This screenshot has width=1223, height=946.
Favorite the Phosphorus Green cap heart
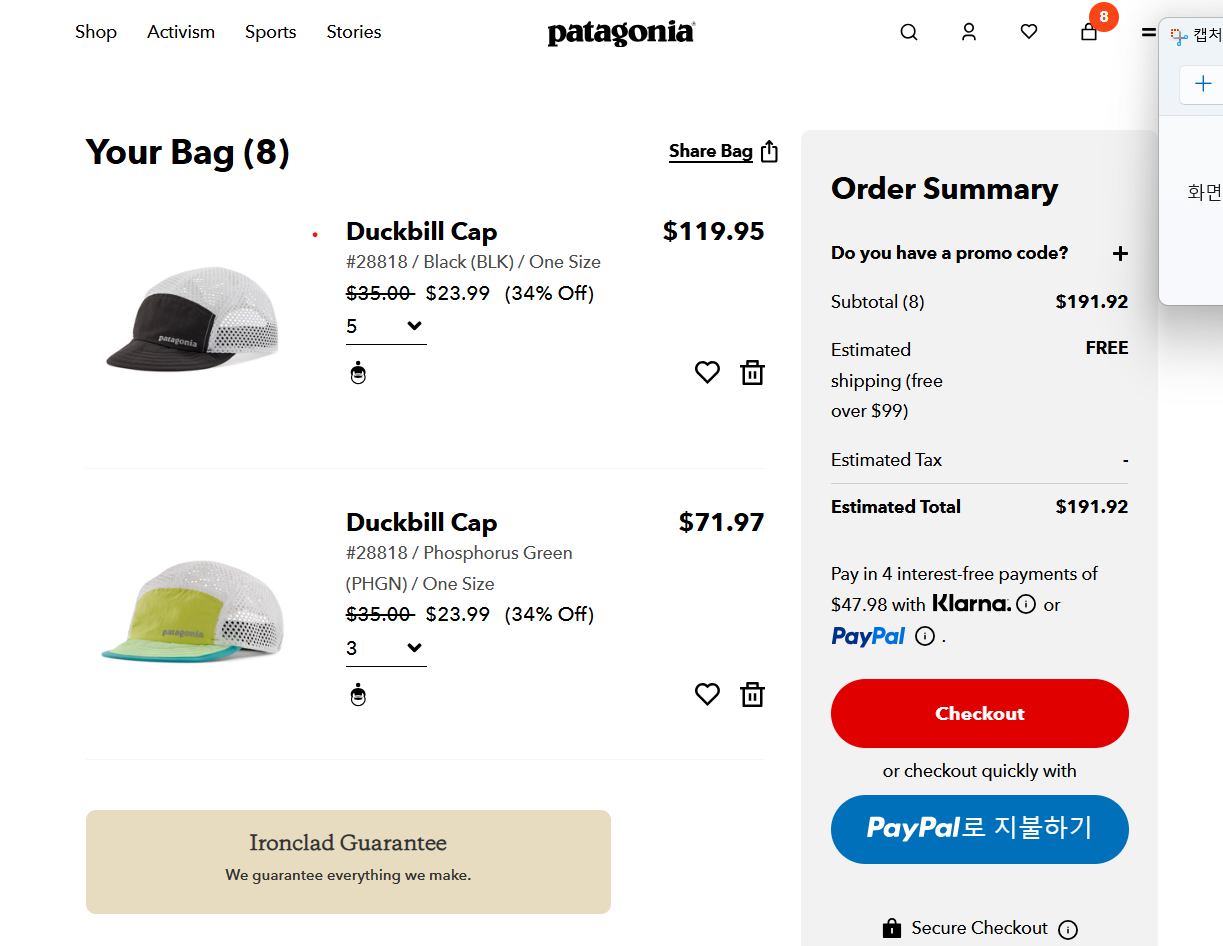707,694
